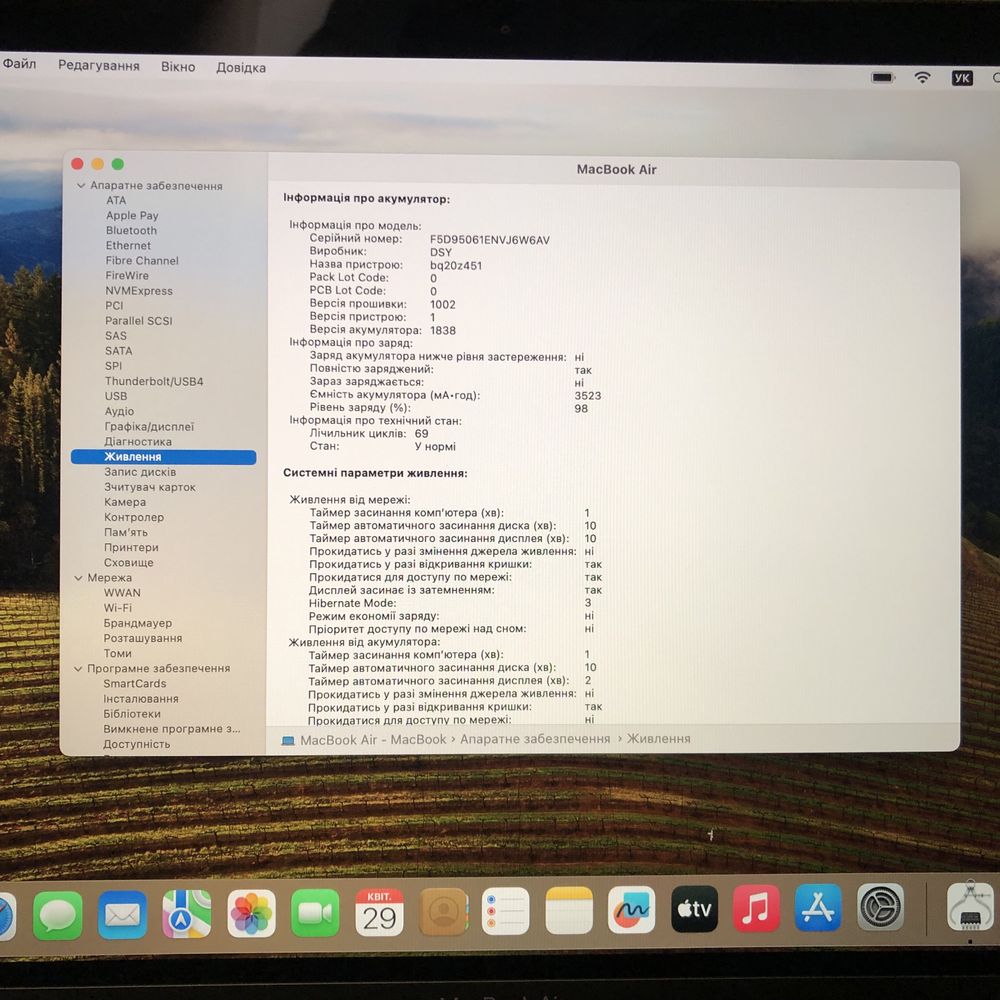Select Сховище in sidebar

tap(128, 562)
